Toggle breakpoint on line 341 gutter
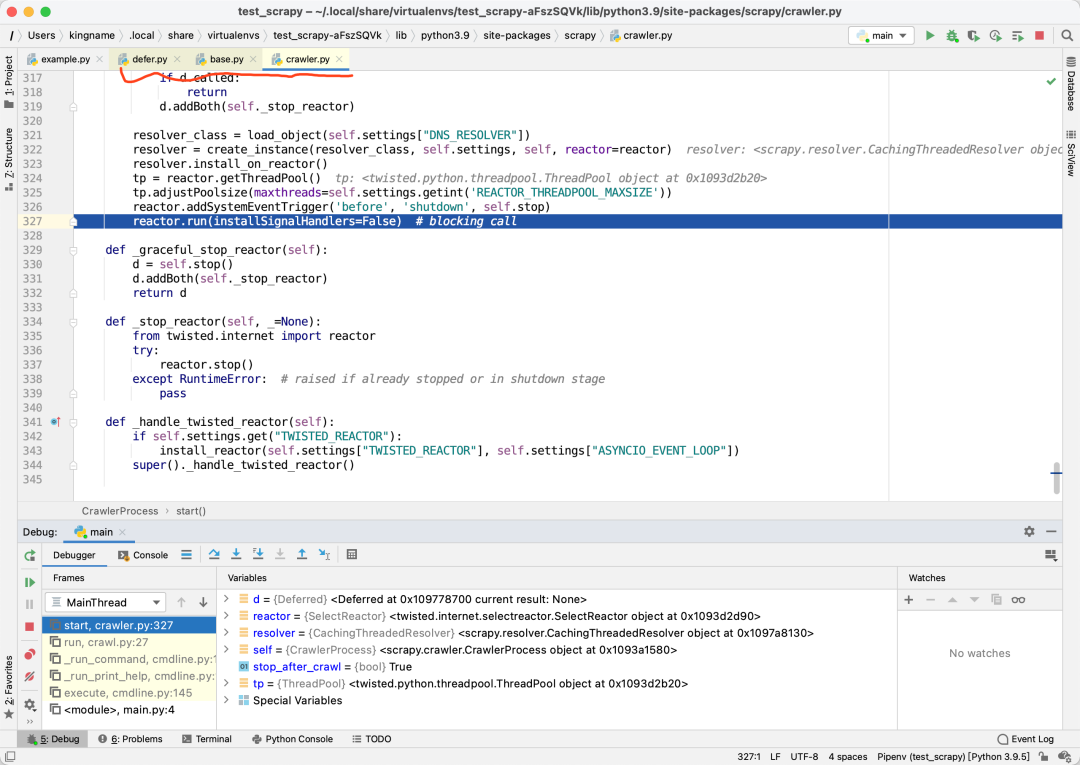Viewport: 1080px width, 765px height. (56, 422)
